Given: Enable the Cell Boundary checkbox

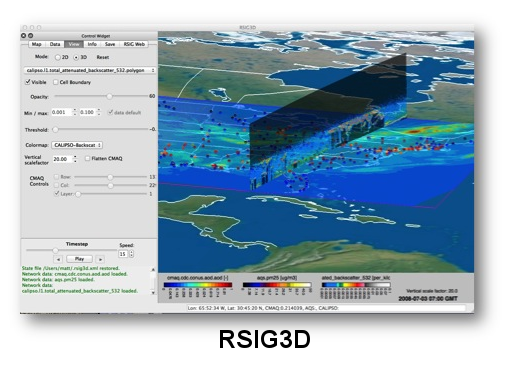Looking at the screenshot, I should click(x=56, y=82).
